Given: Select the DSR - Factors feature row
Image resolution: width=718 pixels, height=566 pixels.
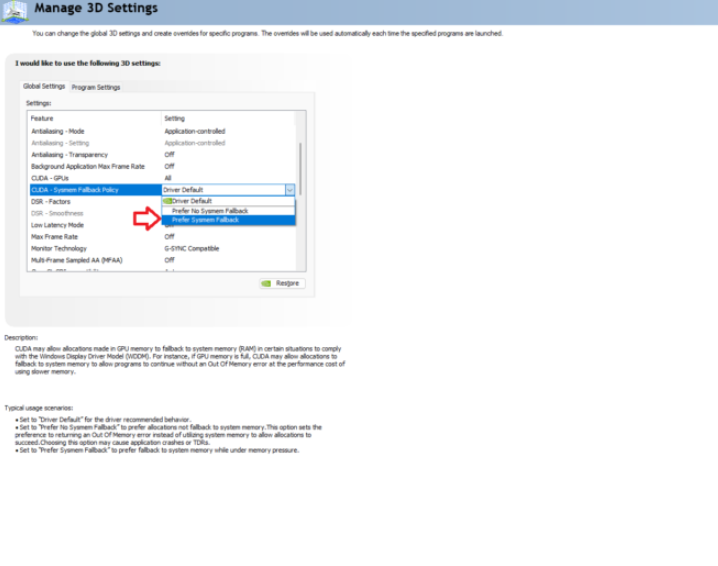Looking at the screenshot, I should (x=51, y=202).
